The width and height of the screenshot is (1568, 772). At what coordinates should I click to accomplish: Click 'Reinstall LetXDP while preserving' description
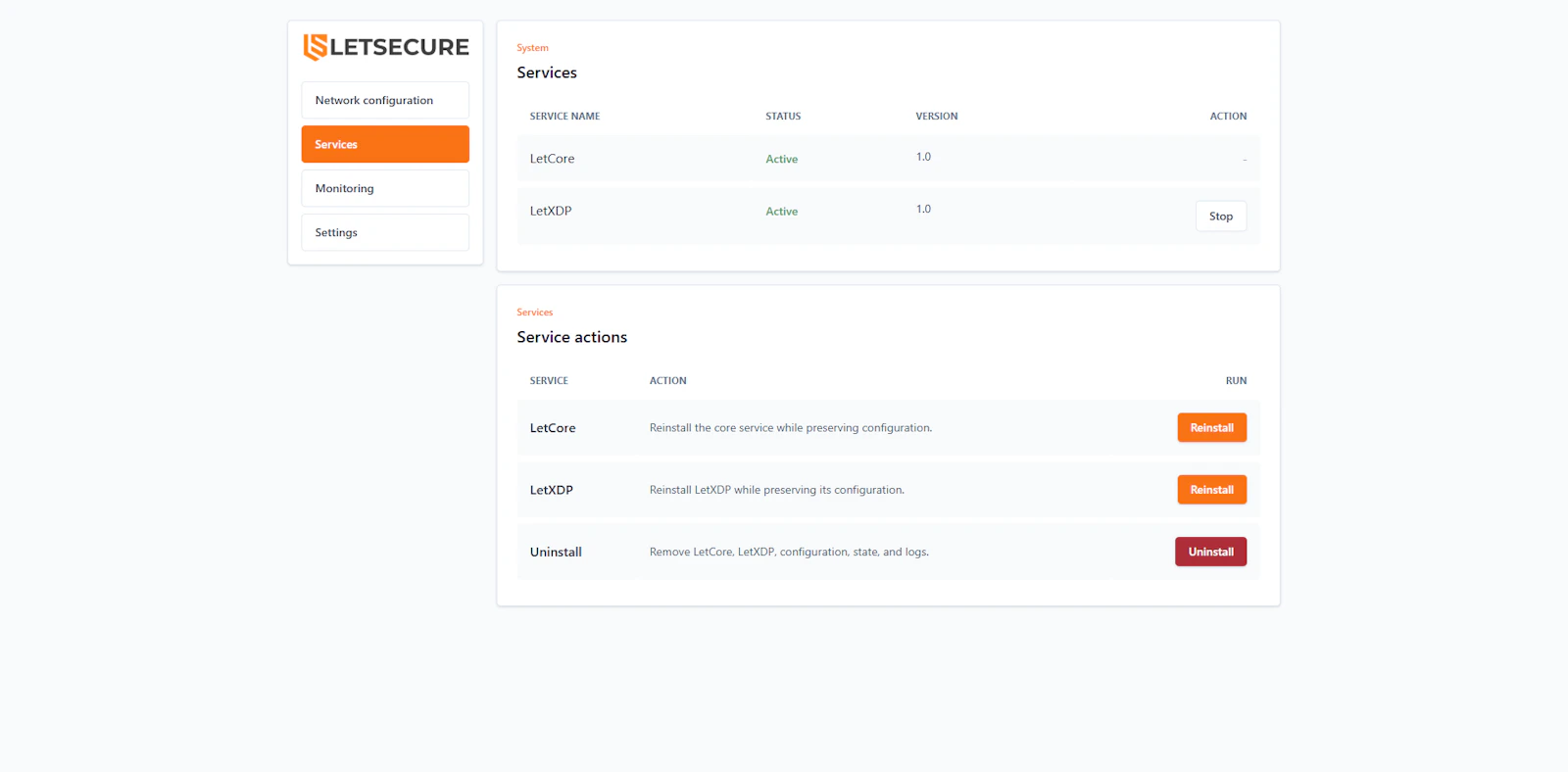[777, 490]
